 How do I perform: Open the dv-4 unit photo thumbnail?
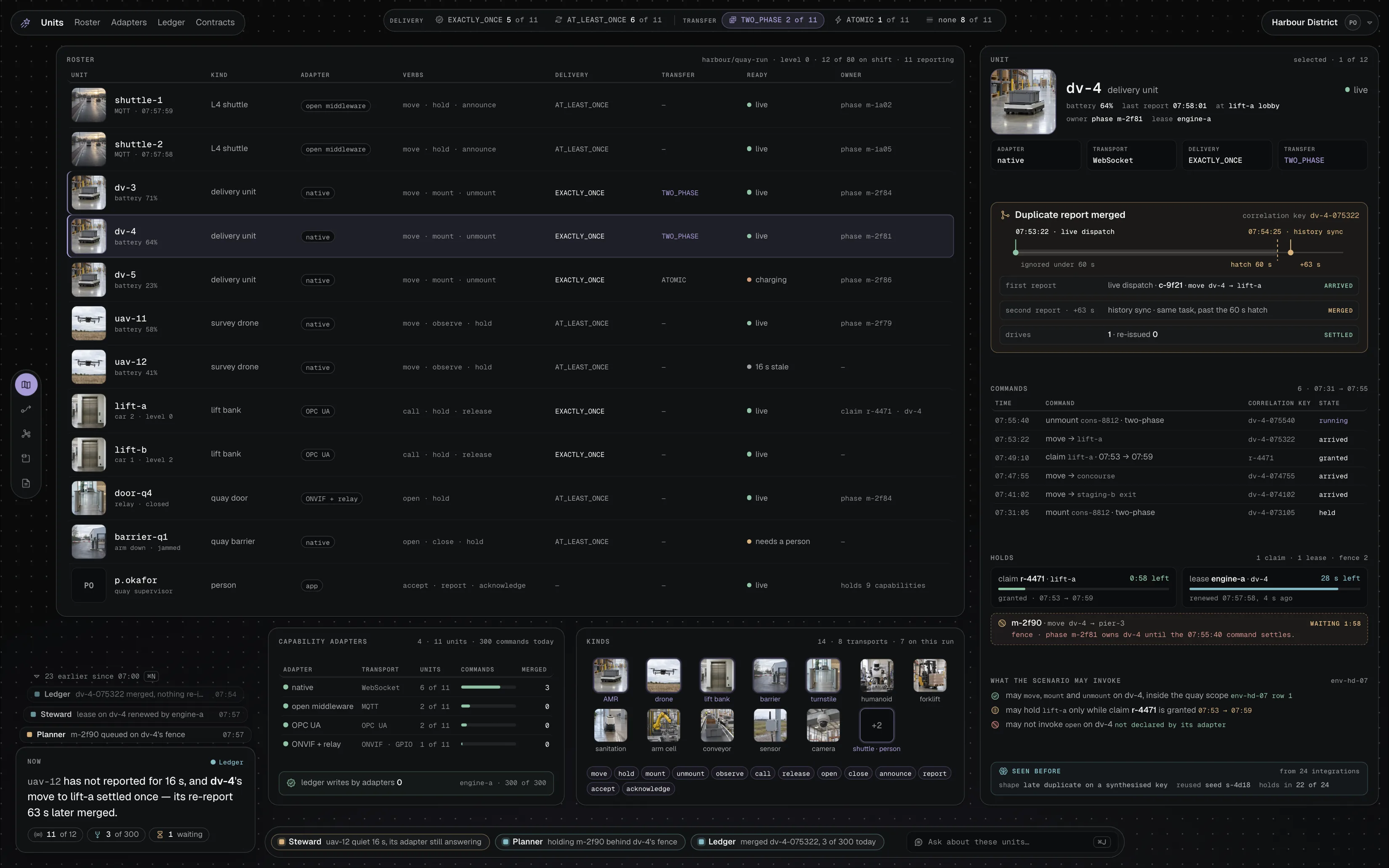point(1023,101)
